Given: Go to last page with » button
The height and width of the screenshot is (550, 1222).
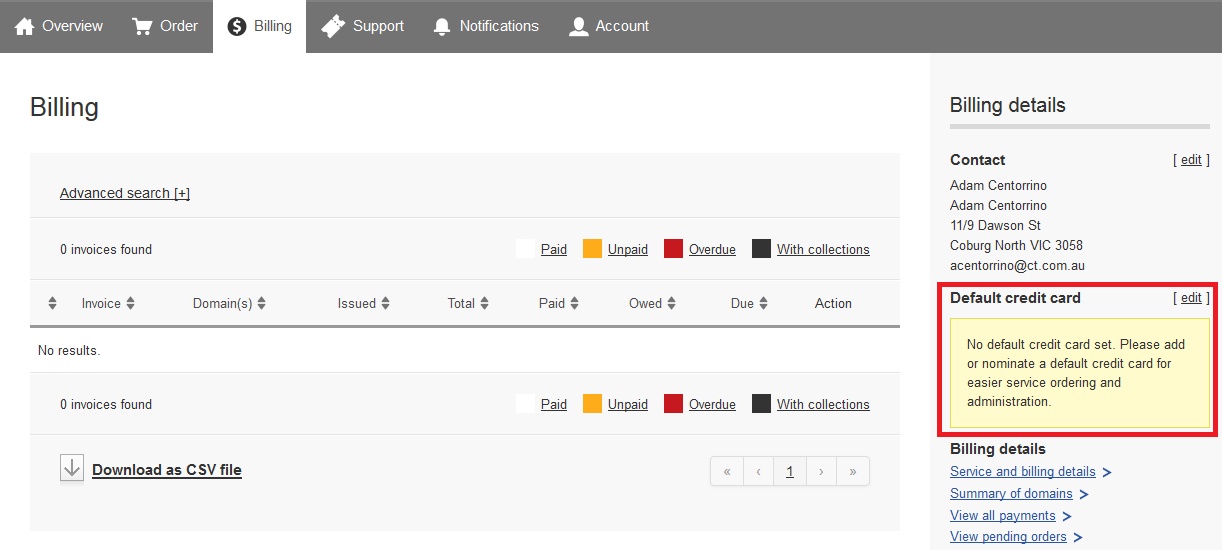Looking at the screenshot, I should click(853, 471).
